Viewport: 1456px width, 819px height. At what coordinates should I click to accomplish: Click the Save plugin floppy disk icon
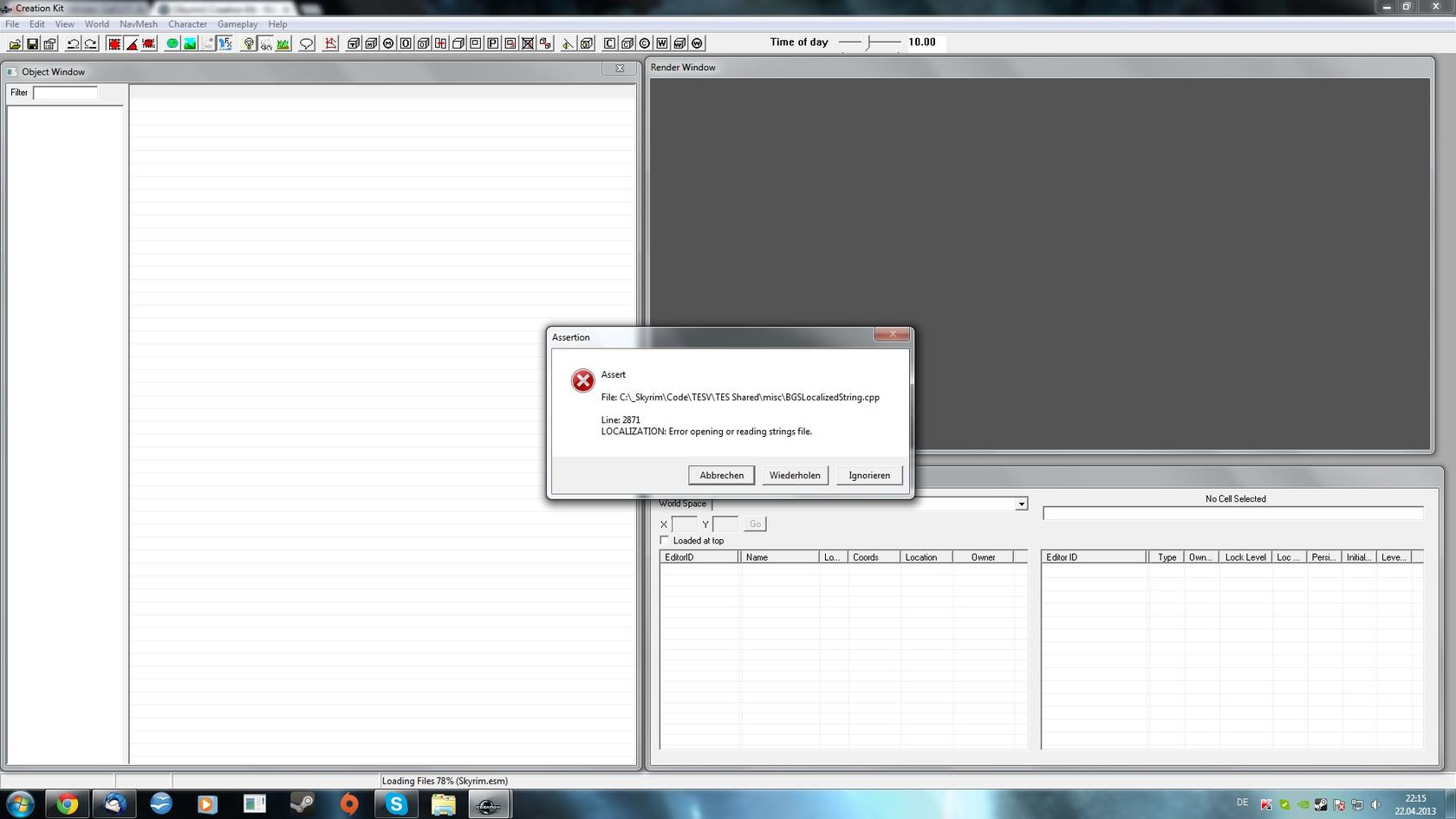32,43
